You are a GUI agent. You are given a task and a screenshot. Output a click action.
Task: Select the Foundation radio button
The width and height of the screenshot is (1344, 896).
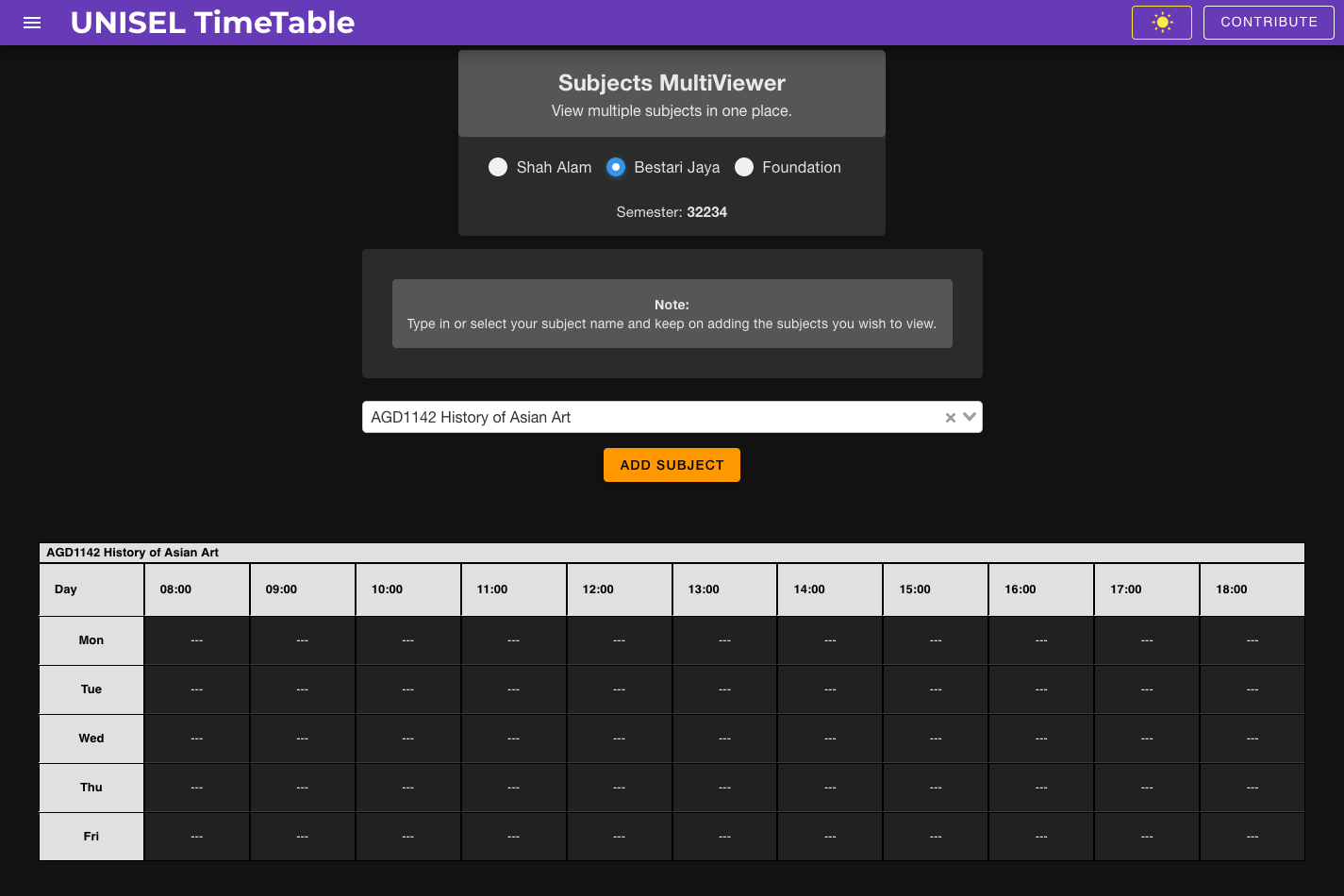744,167
